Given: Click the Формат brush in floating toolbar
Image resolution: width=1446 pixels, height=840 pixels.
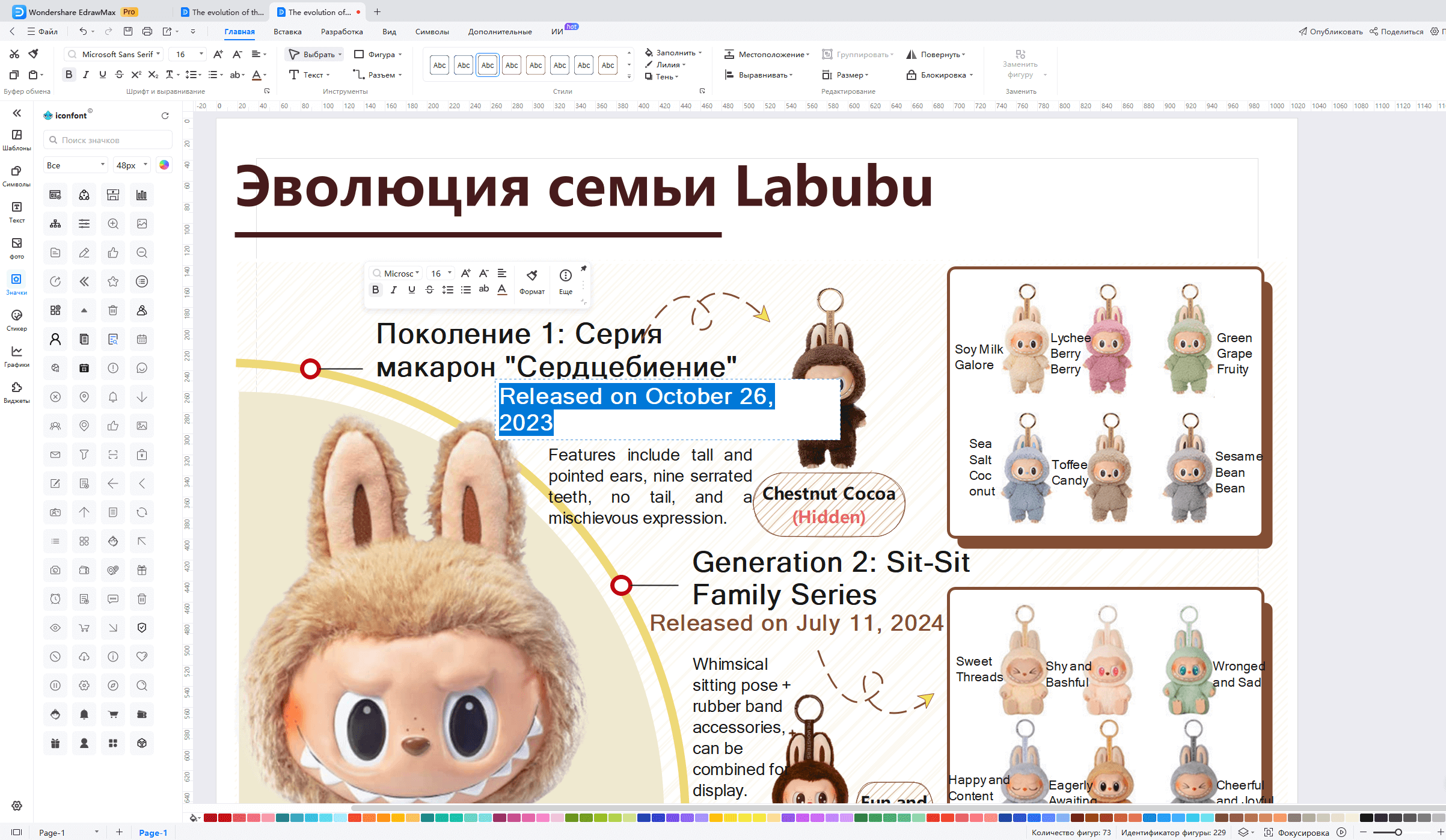Looking at the screenshot, I should (532, 281).
